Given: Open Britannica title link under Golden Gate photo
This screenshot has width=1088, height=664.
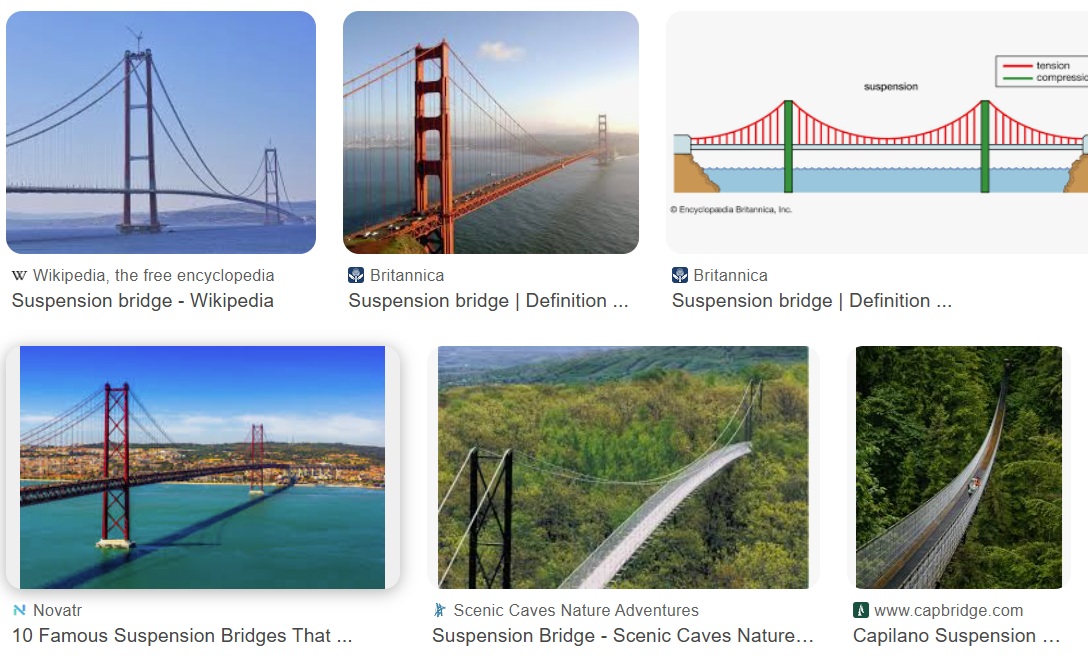Looking at the screenshot, I should click(488, 301).
